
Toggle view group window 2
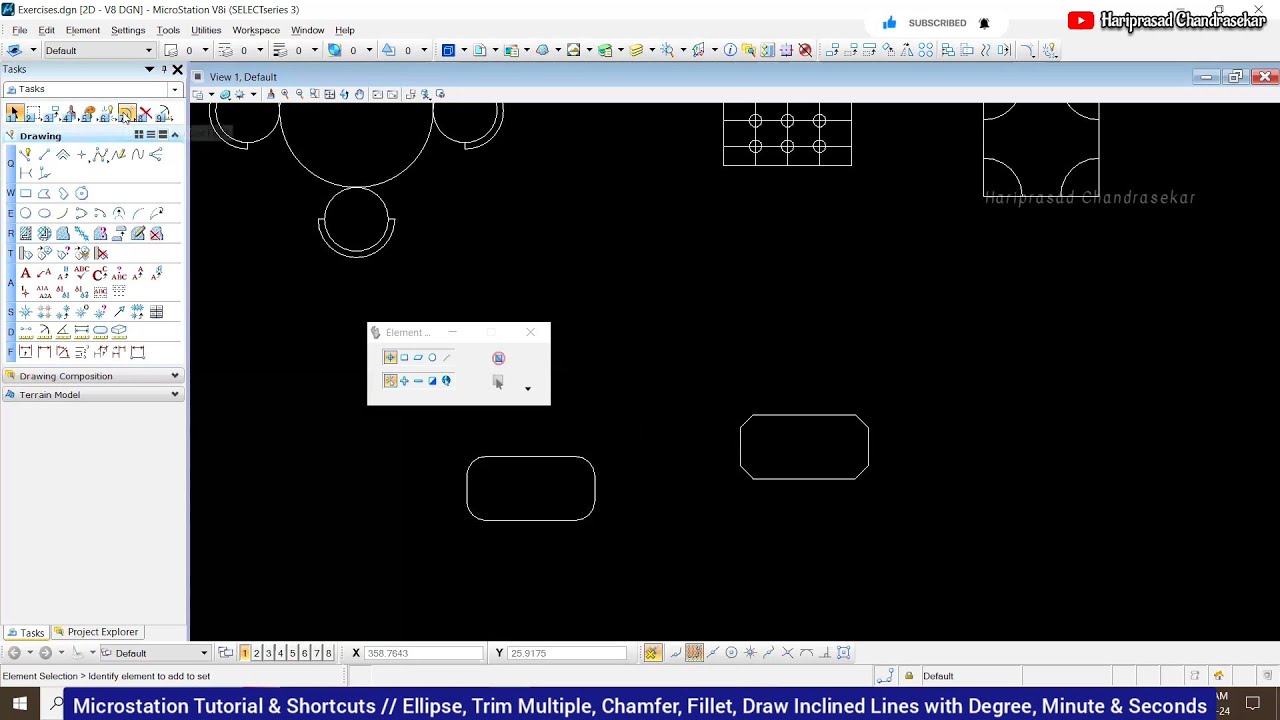[x=256, y=653]
